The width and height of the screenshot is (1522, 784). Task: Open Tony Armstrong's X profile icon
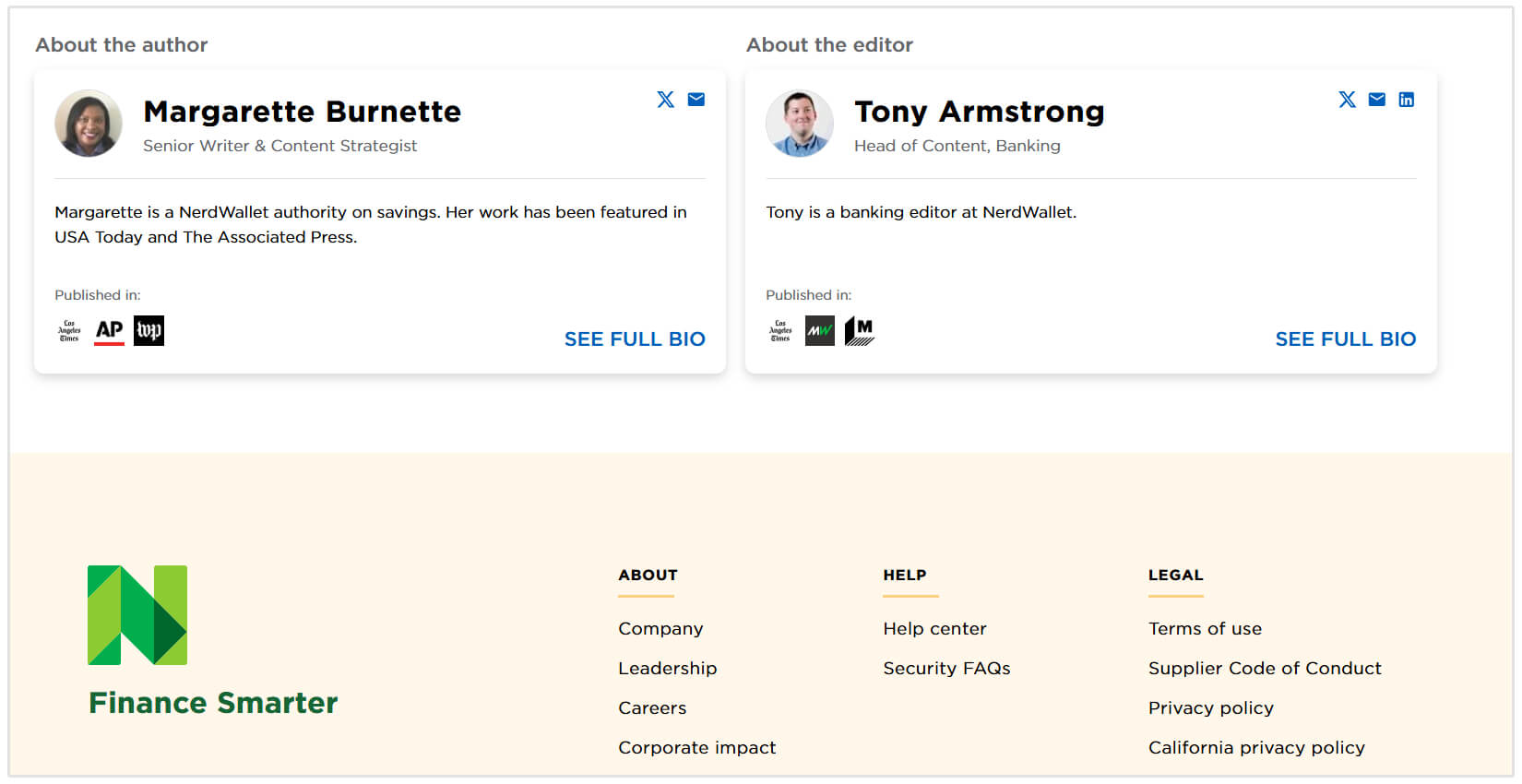click(1347, 100)
